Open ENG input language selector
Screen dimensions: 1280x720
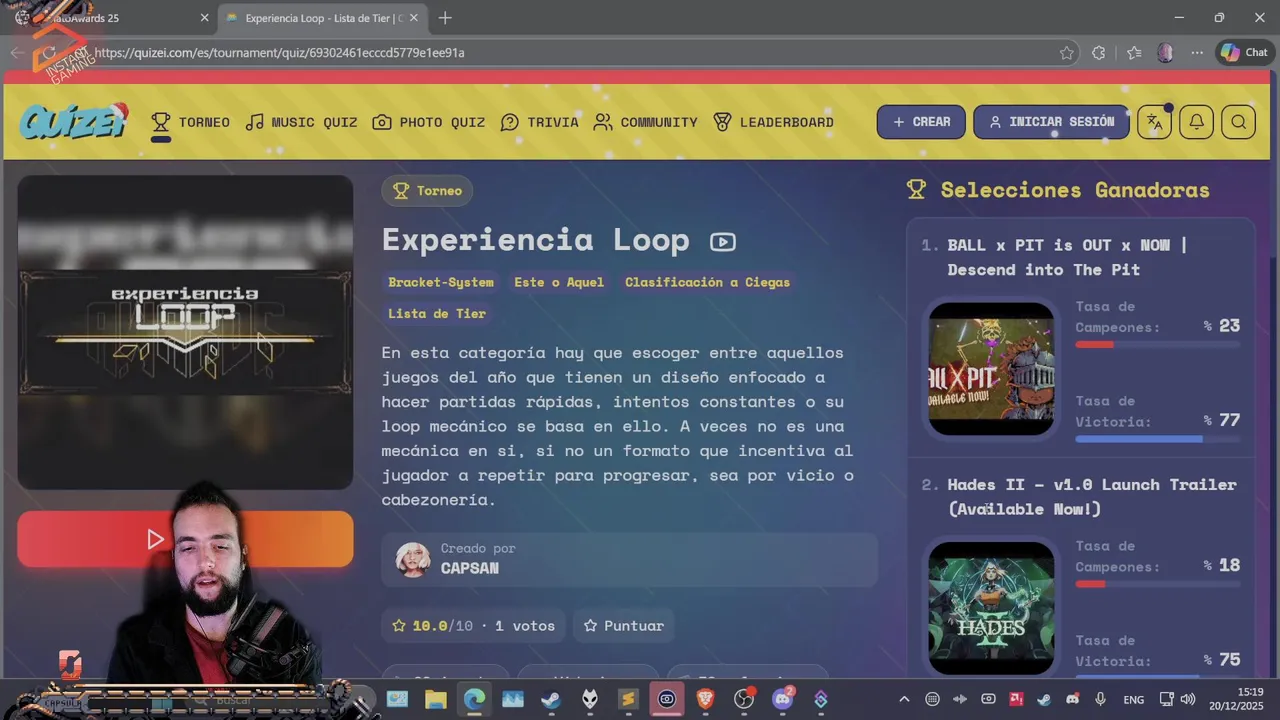(1134, 700)
